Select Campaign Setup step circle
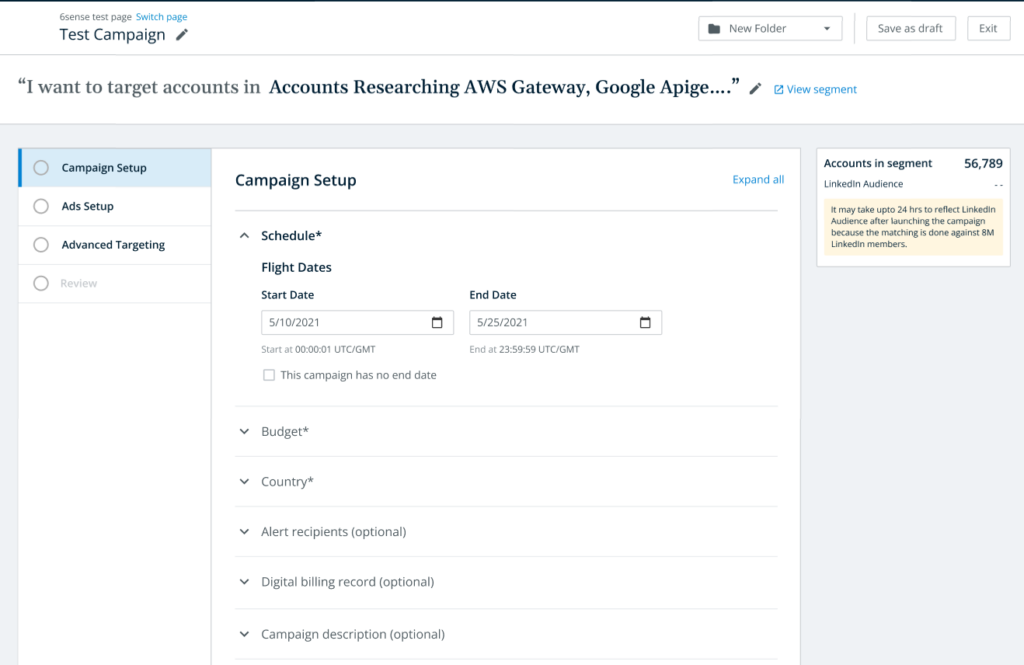Viewport: 1024px width, 665px height. click(41, 168)
